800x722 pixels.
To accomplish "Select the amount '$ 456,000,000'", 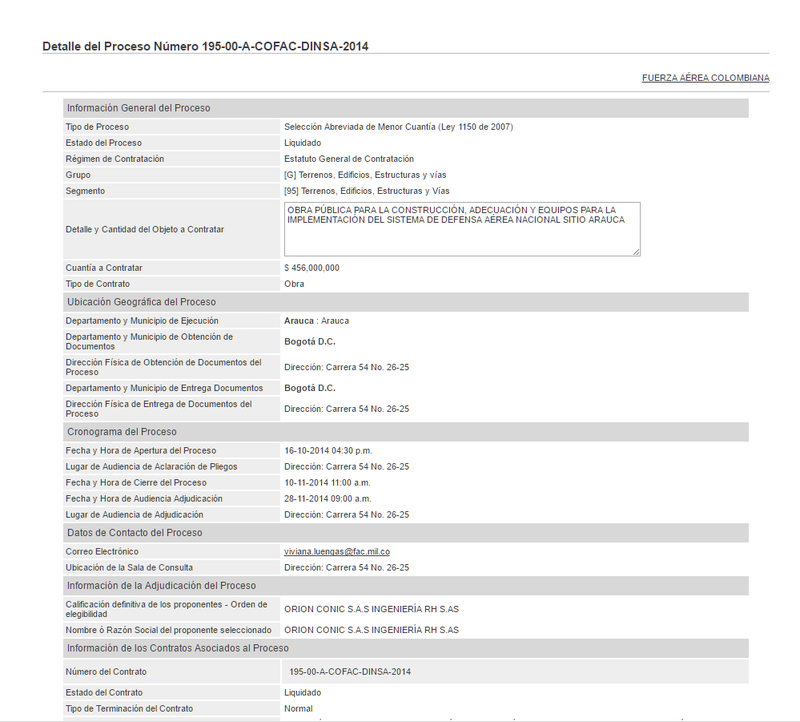I will point(312,268).
